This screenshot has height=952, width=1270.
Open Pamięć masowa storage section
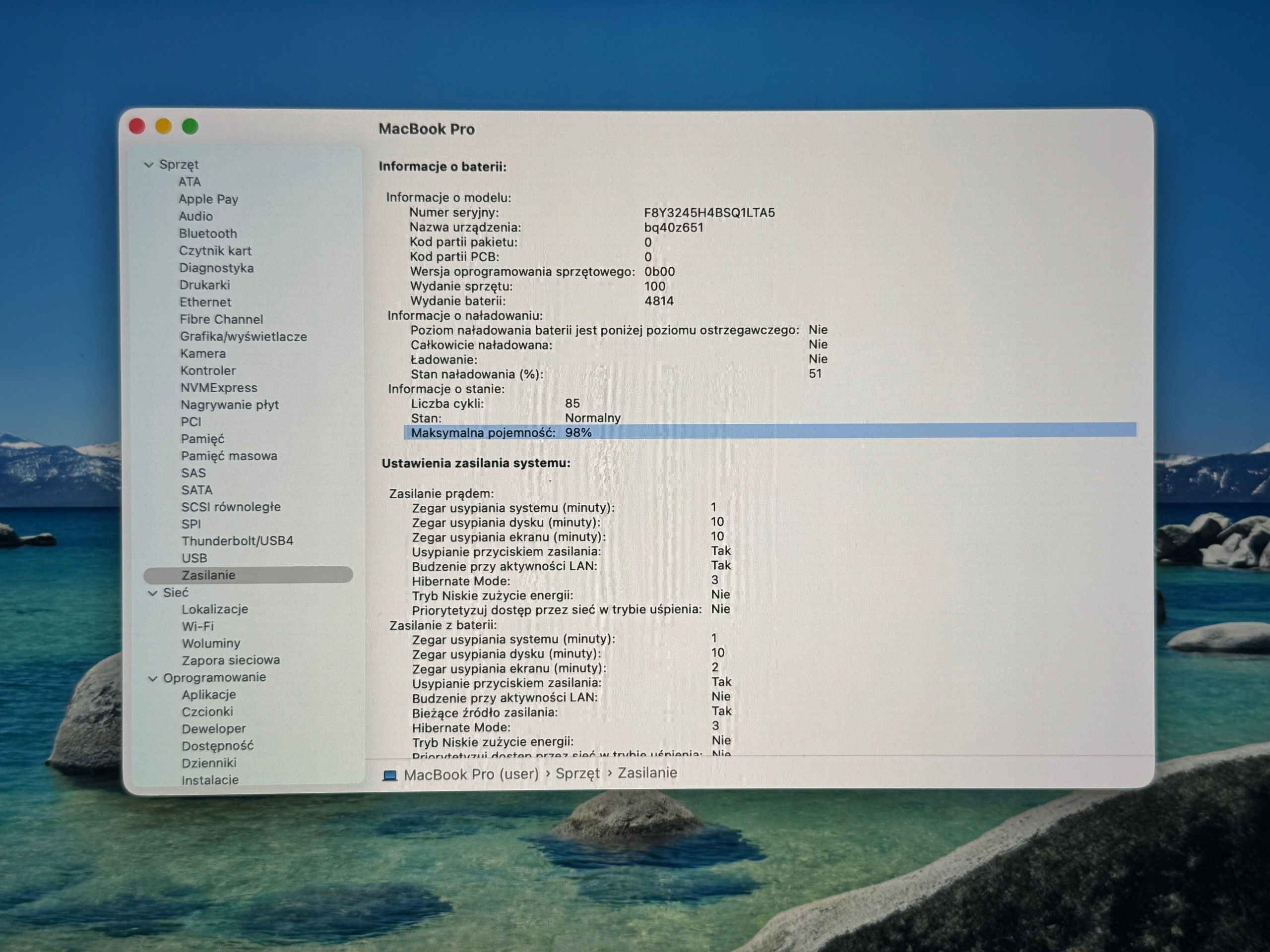pyautogui.click(x=229, y=456)
